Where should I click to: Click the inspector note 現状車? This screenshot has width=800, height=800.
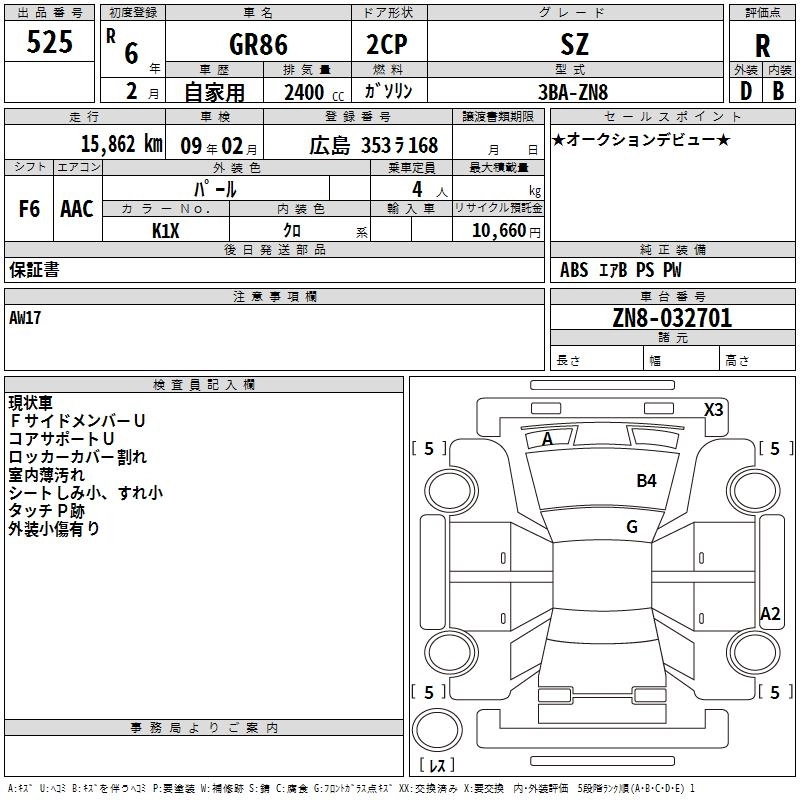[31, 403]
